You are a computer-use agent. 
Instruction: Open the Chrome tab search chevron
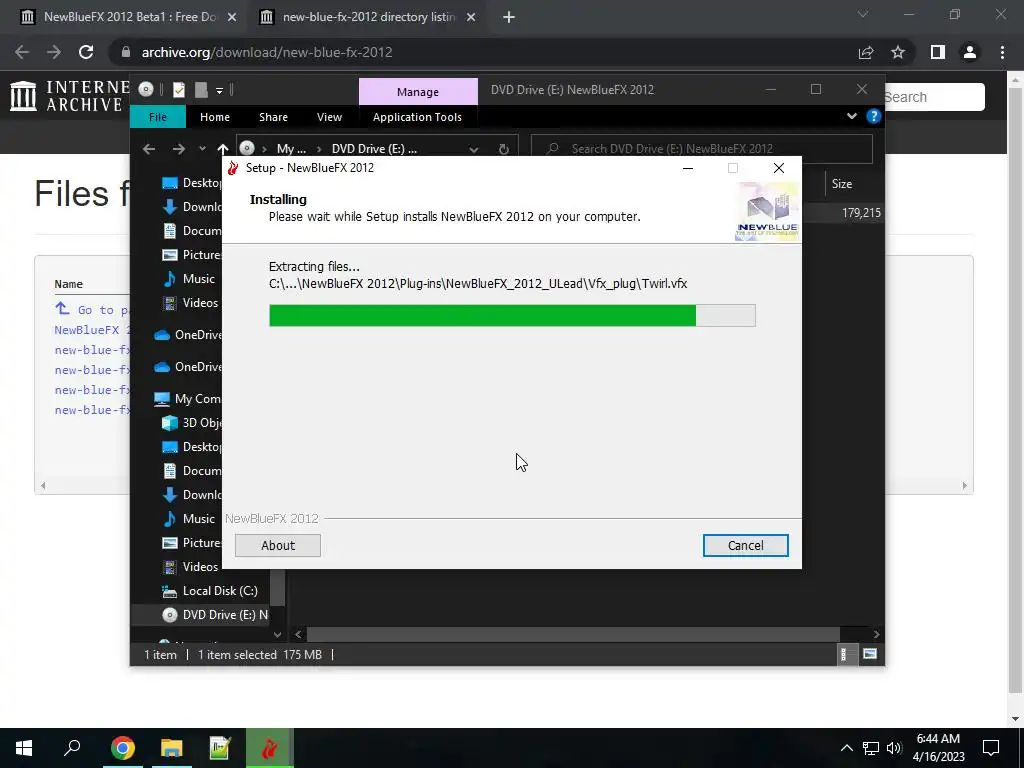point(863,14)
